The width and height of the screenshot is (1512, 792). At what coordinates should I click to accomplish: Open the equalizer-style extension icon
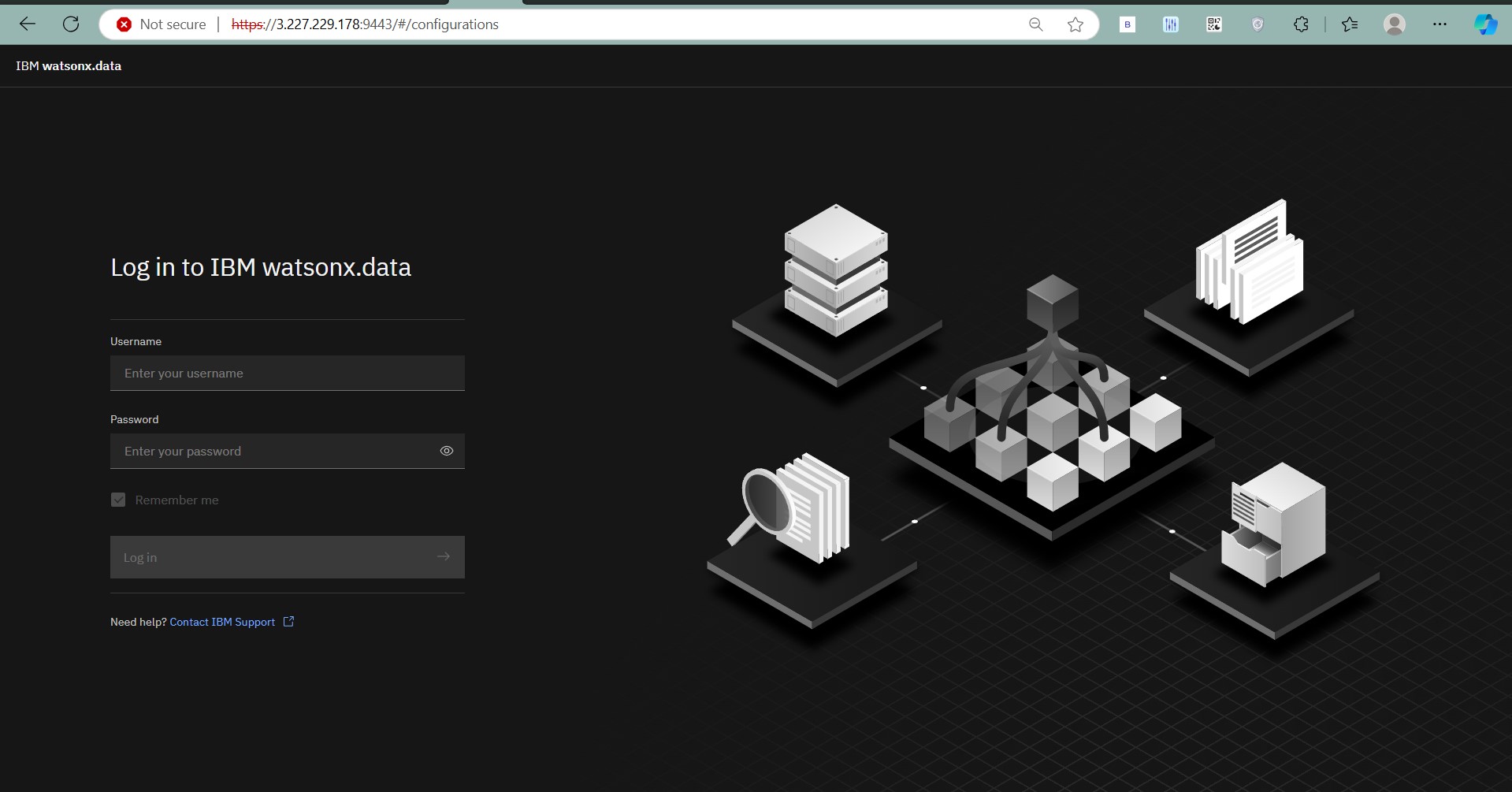(x=1171, y=24)
